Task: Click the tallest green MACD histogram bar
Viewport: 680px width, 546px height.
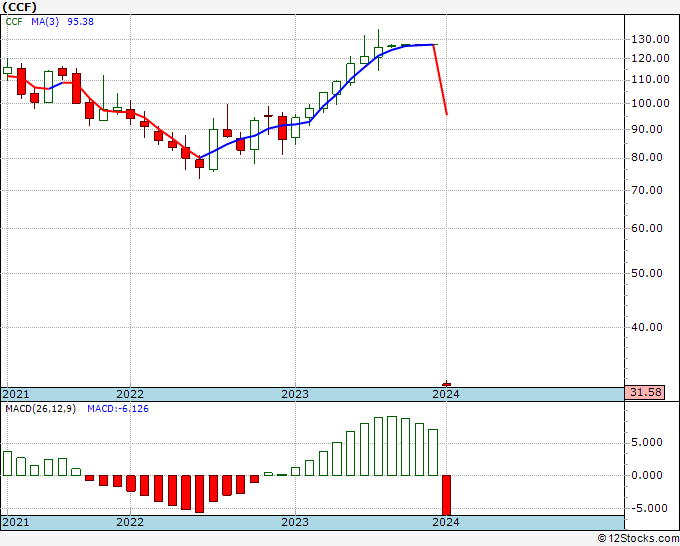Action: click(392, 446)
